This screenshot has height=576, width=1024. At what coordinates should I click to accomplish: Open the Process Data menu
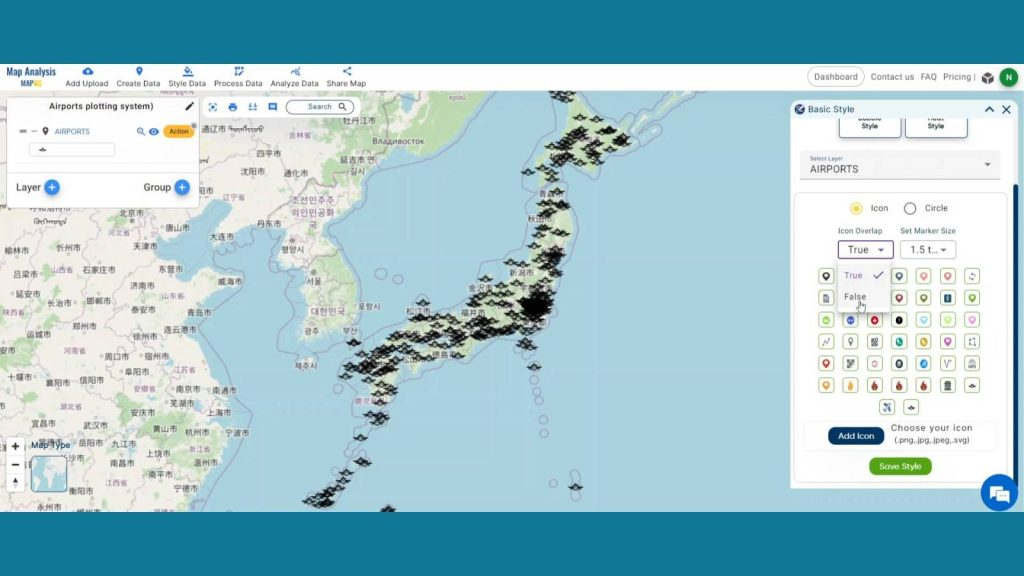point(238,77)
